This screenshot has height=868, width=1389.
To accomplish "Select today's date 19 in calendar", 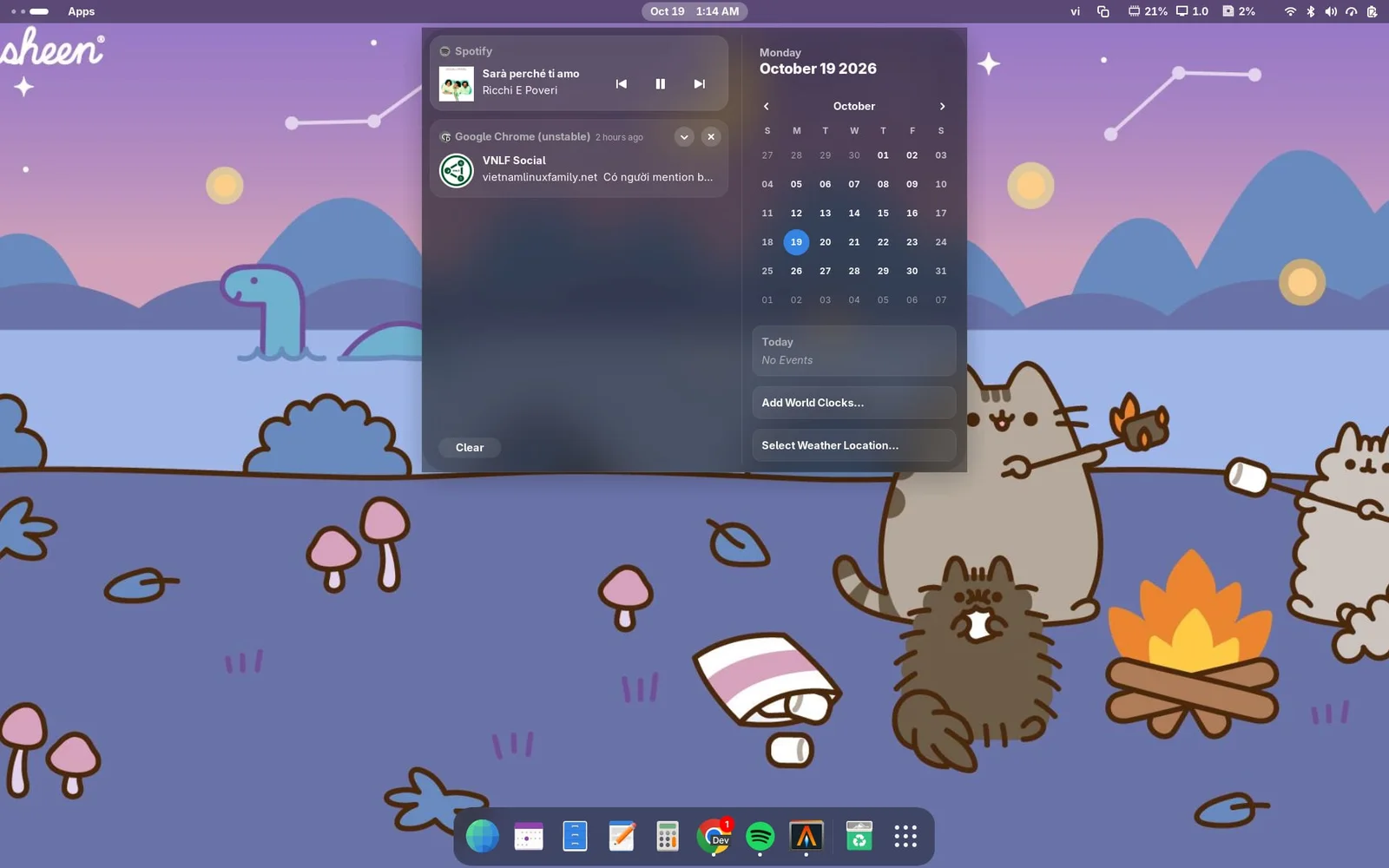I will (x=796, y=242).
